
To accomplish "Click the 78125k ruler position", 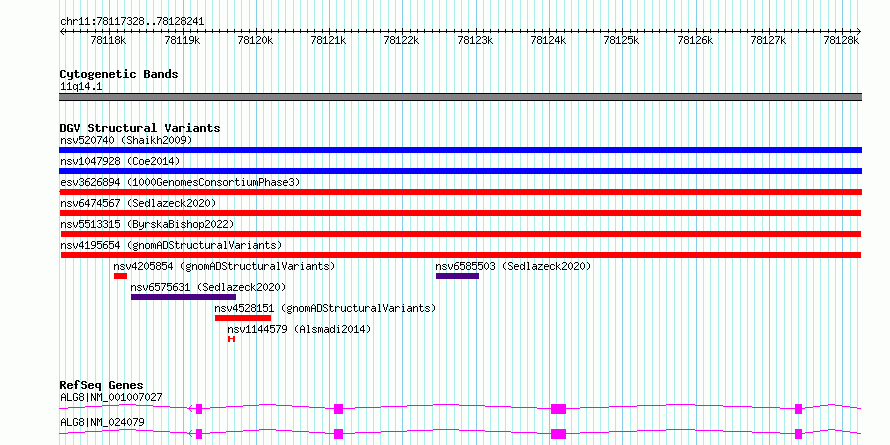I will (622, 40).
